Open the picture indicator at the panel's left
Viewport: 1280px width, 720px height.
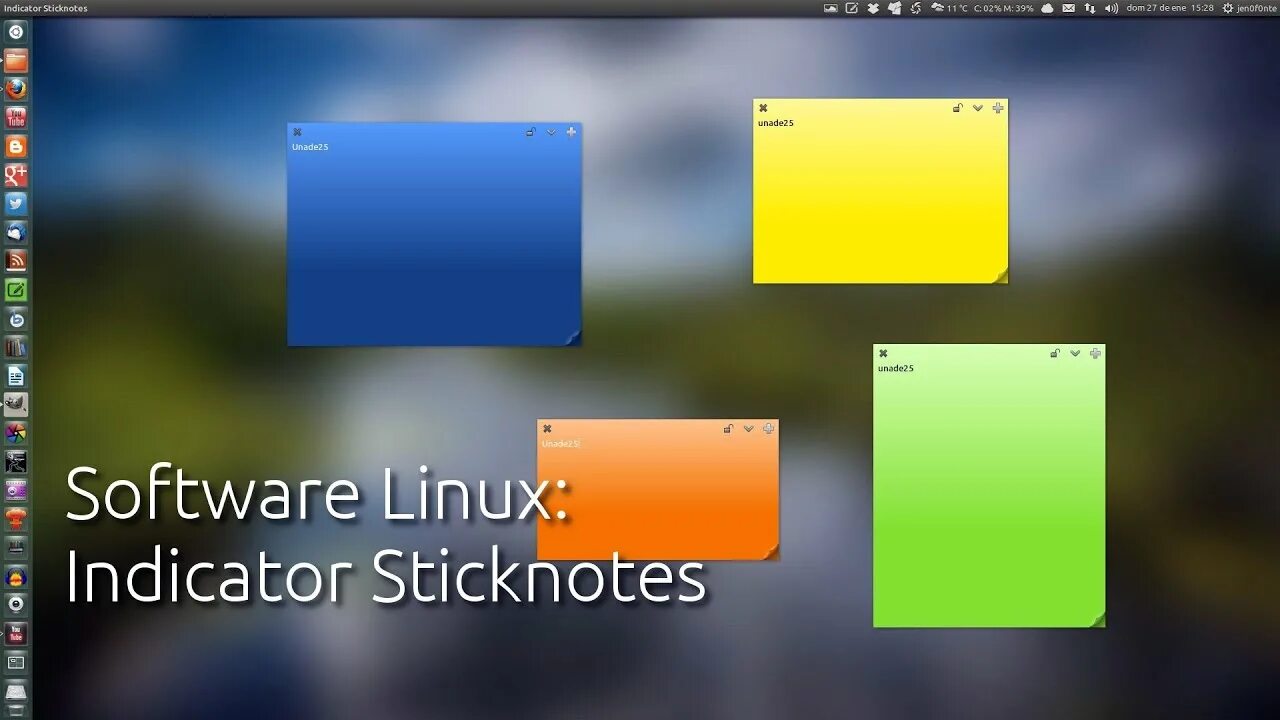[x=831, y=8]
